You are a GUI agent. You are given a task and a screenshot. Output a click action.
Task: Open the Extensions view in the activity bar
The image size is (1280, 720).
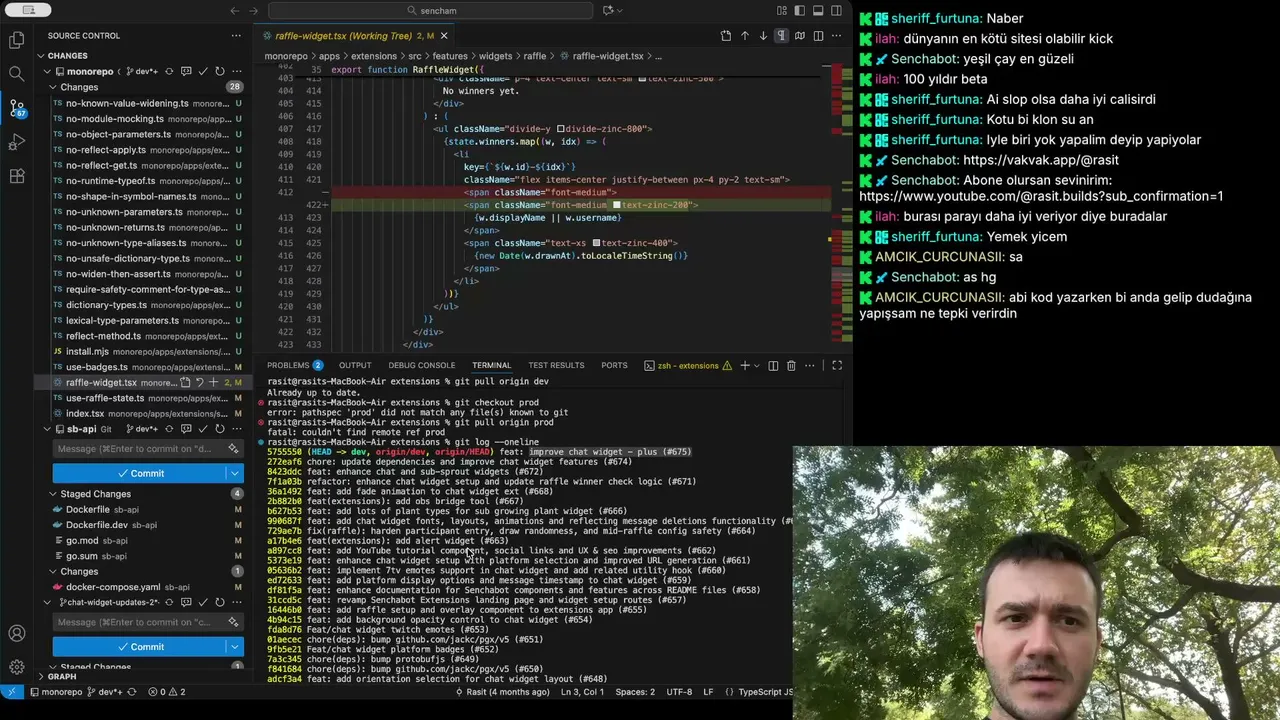[16, 176]
